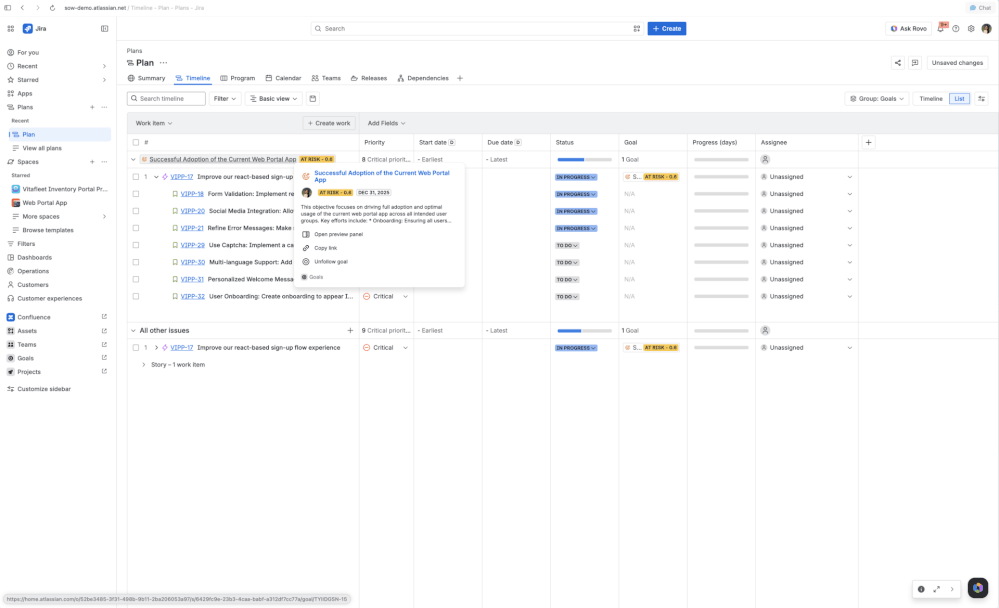Click the plus icon beside Spaces in sidebar
The height and width of the screenshot is (608, 999).
[92, 162]
